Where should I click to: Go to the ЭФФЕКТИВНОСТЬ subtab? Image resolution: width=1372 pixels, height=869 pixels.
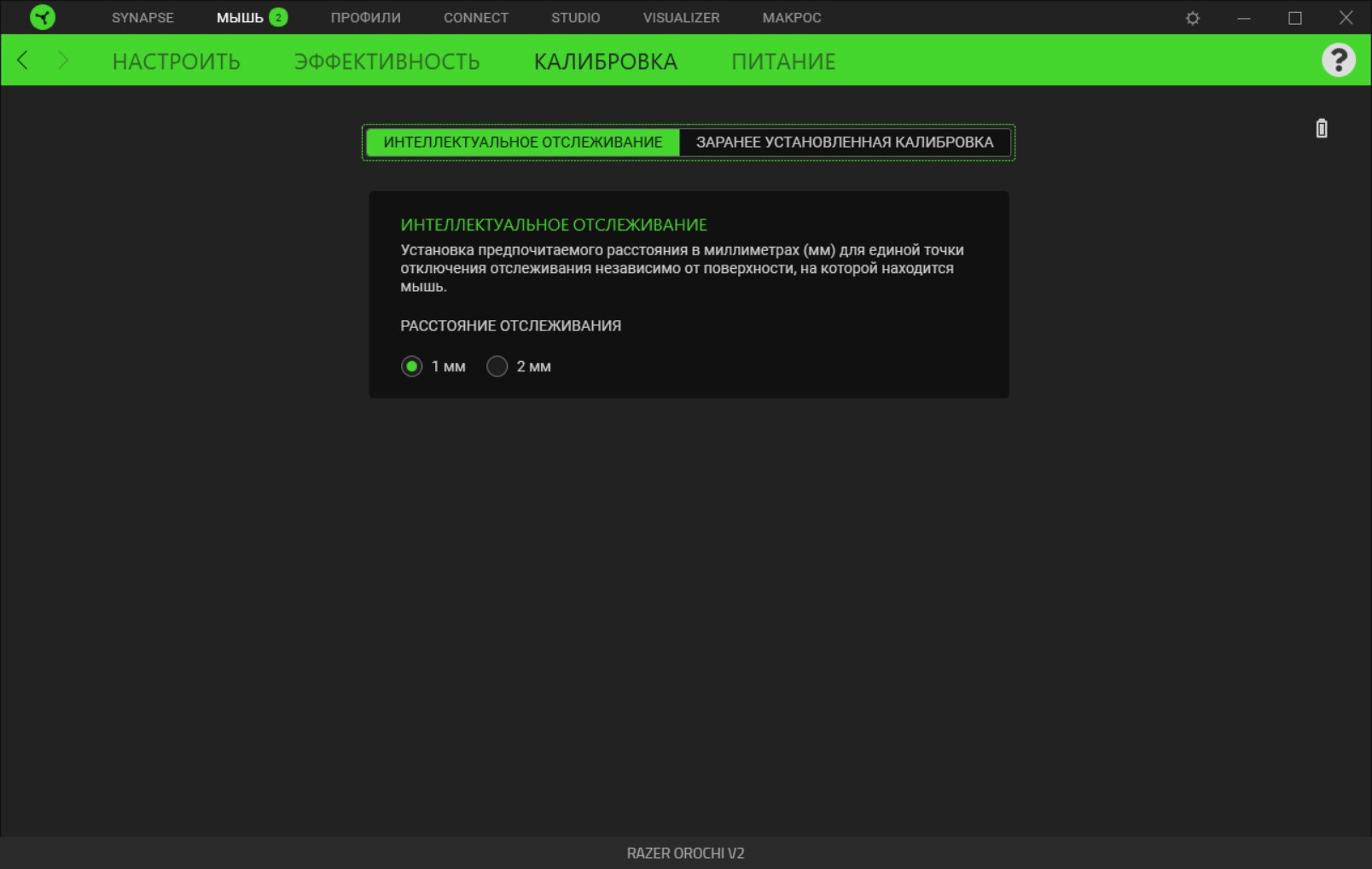[x=387, y=61]
